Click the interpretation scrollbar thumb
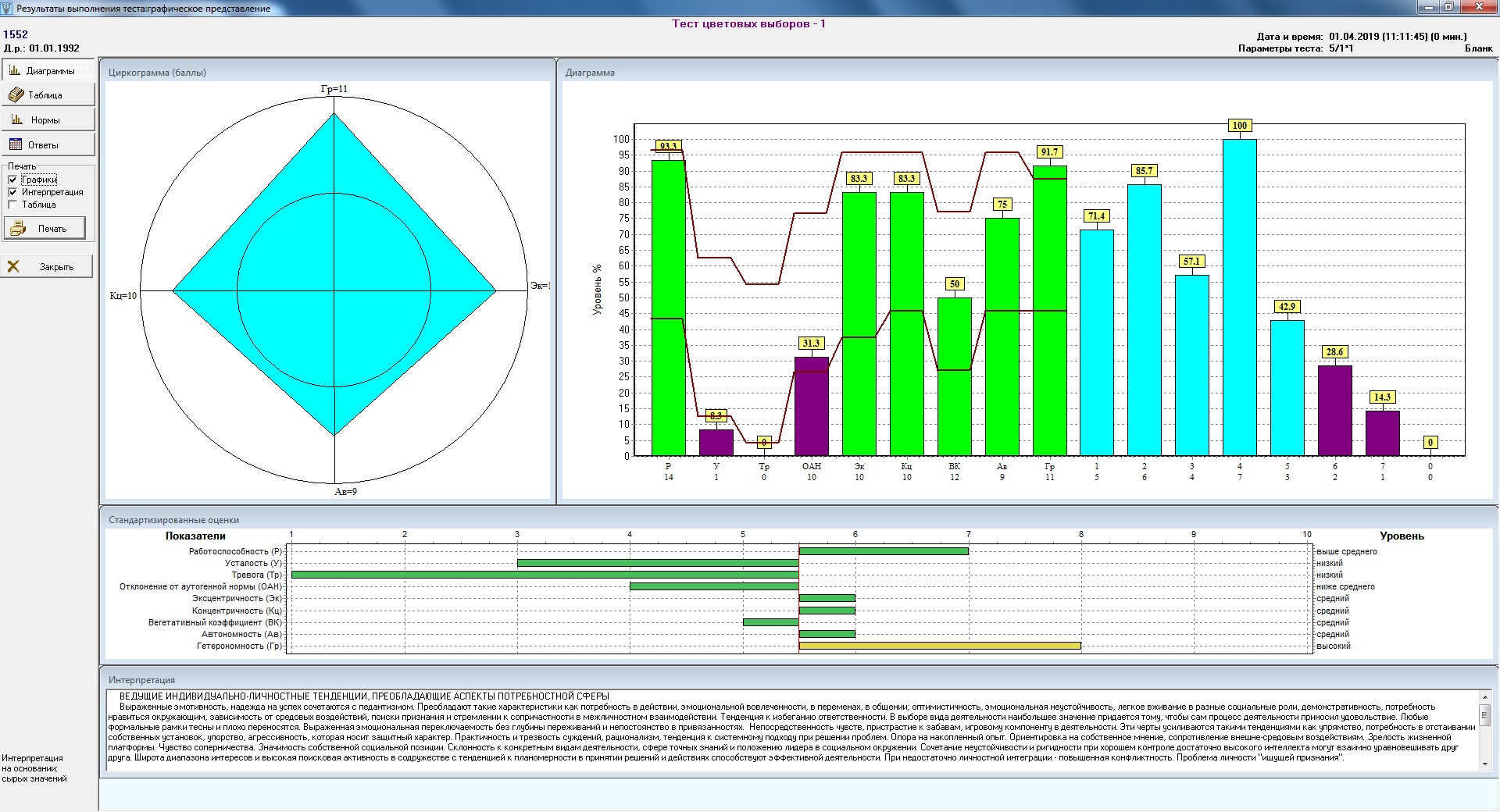The image size is (1500, 812). (x=1484, y=714)
